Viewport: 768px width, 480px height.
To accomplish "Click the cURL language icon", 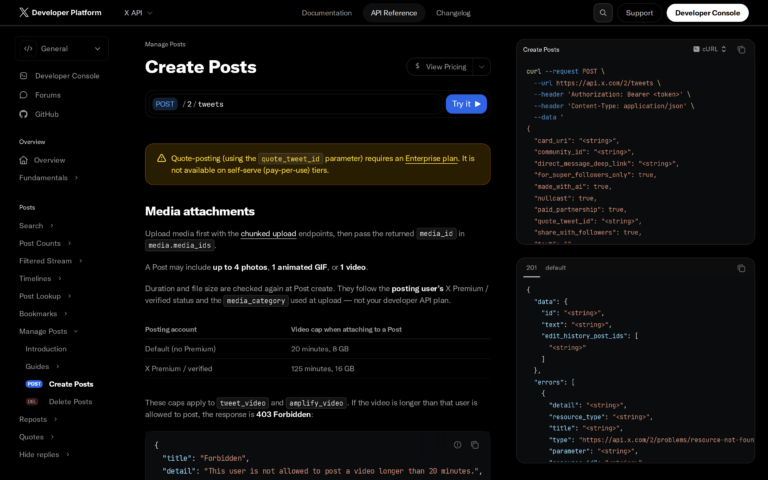I will [696, 49].
